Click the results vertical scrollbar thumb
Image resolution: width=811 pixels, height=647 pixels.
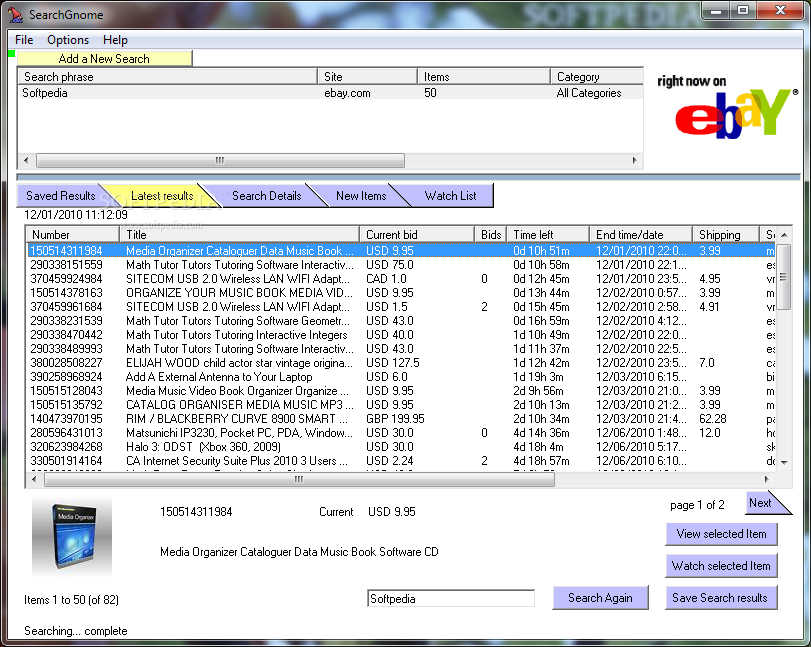(x=784, y=277)
